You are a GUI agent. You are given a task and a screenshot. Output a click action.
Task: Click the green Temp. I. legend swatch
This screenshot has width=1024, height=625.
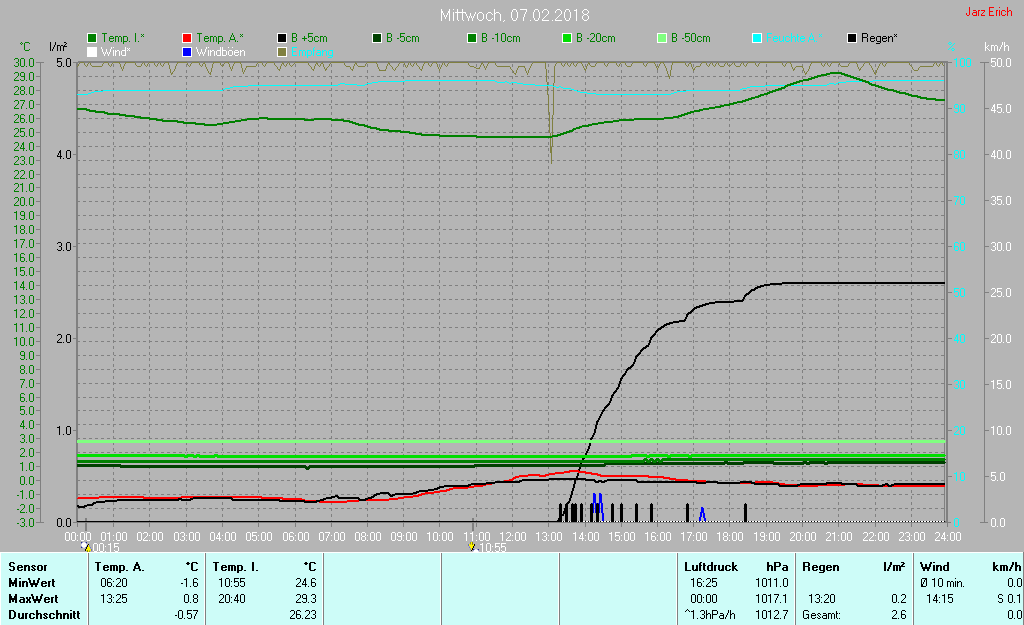pos(93,38)
